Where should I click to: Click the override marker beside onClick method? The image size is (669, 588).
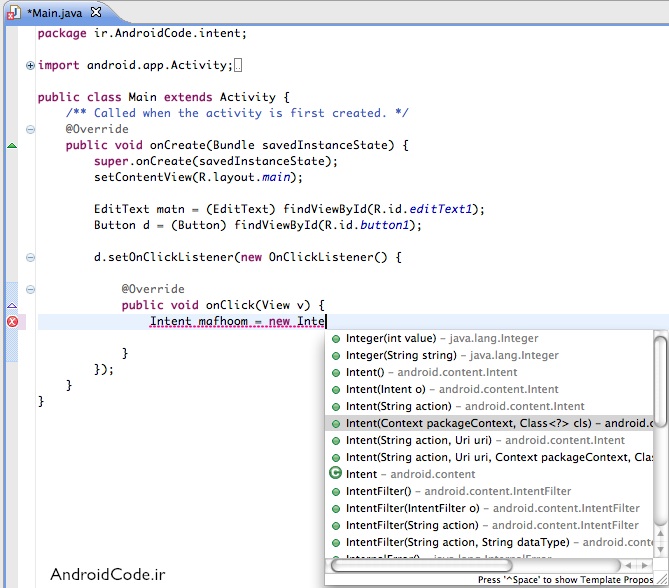click(x=12, y=305)
